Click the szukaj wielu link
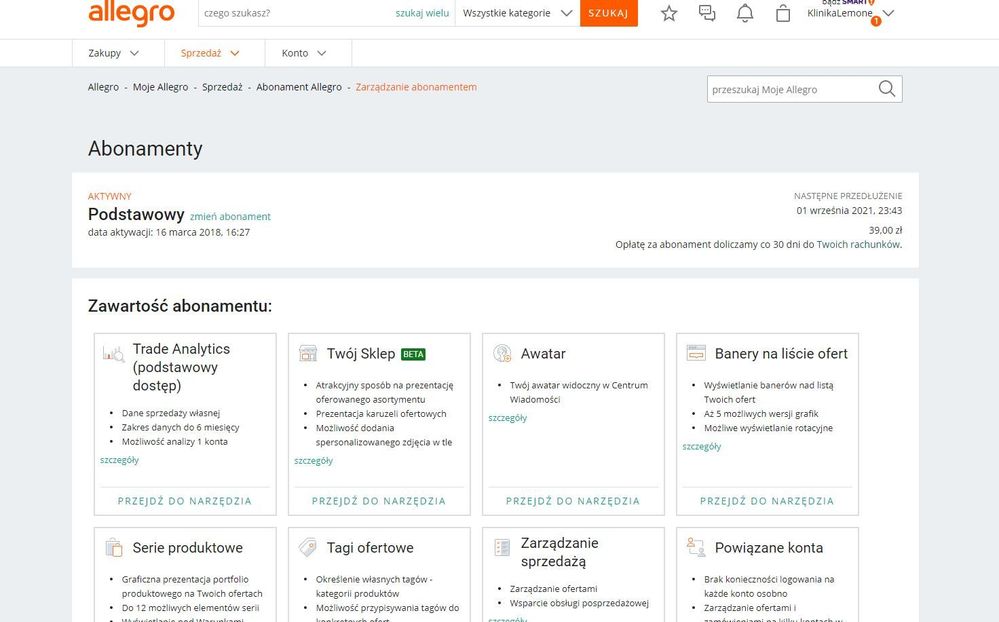999x622 pixels. (x=422, y=13)
